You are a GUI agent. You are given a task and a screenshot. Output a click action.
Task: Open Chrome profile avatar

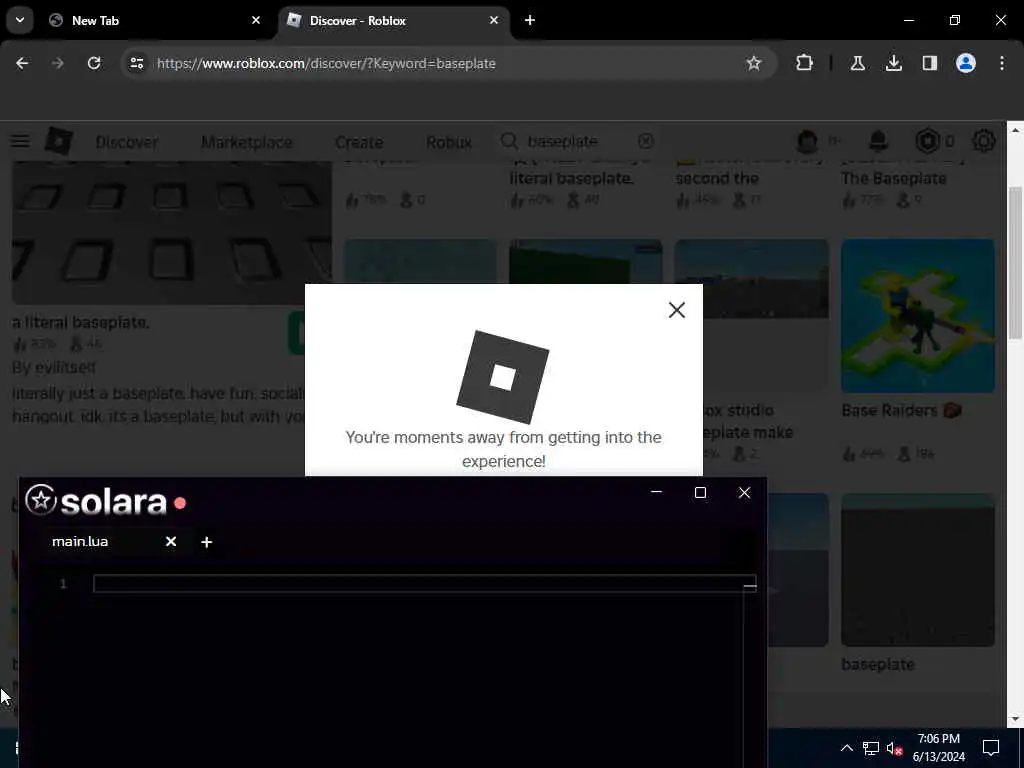coord(966,63)
